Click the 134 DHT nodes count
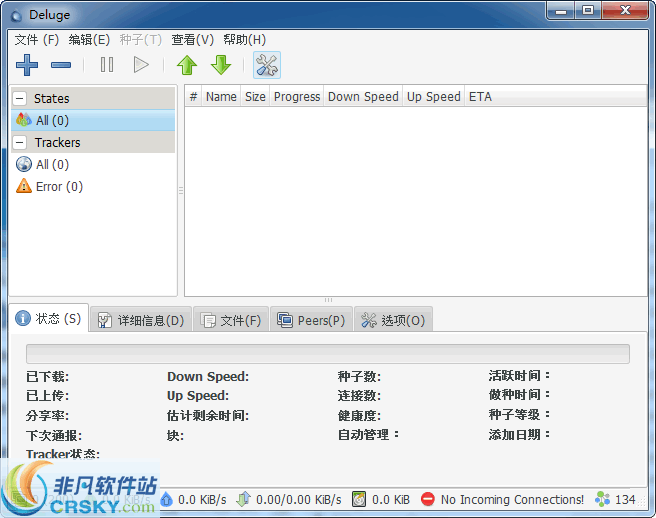Image resolution: width=656 pixels, height=518 pixels. (x=625, y=500)
